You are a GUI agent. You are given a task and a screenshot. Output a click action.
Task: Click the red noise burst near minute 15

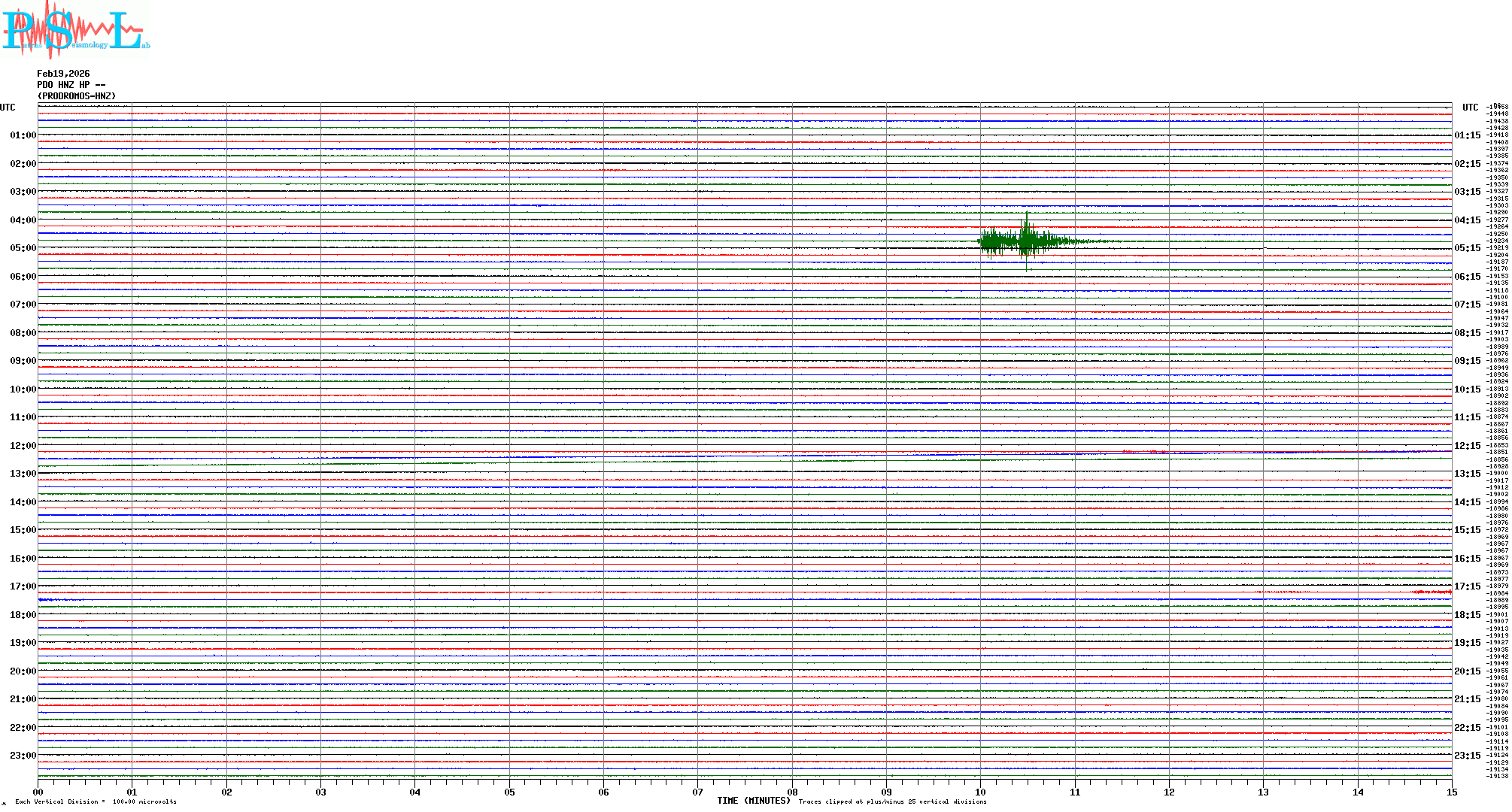tap(1432, 592)
